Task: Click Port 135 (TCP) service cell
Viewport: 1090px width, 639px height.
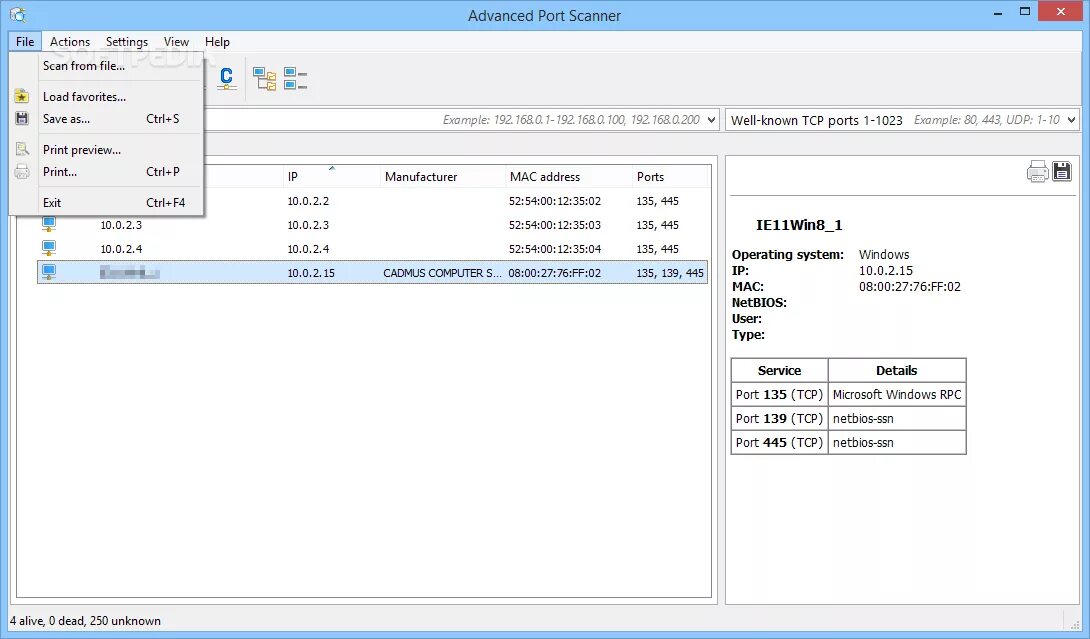Action: 779,394
